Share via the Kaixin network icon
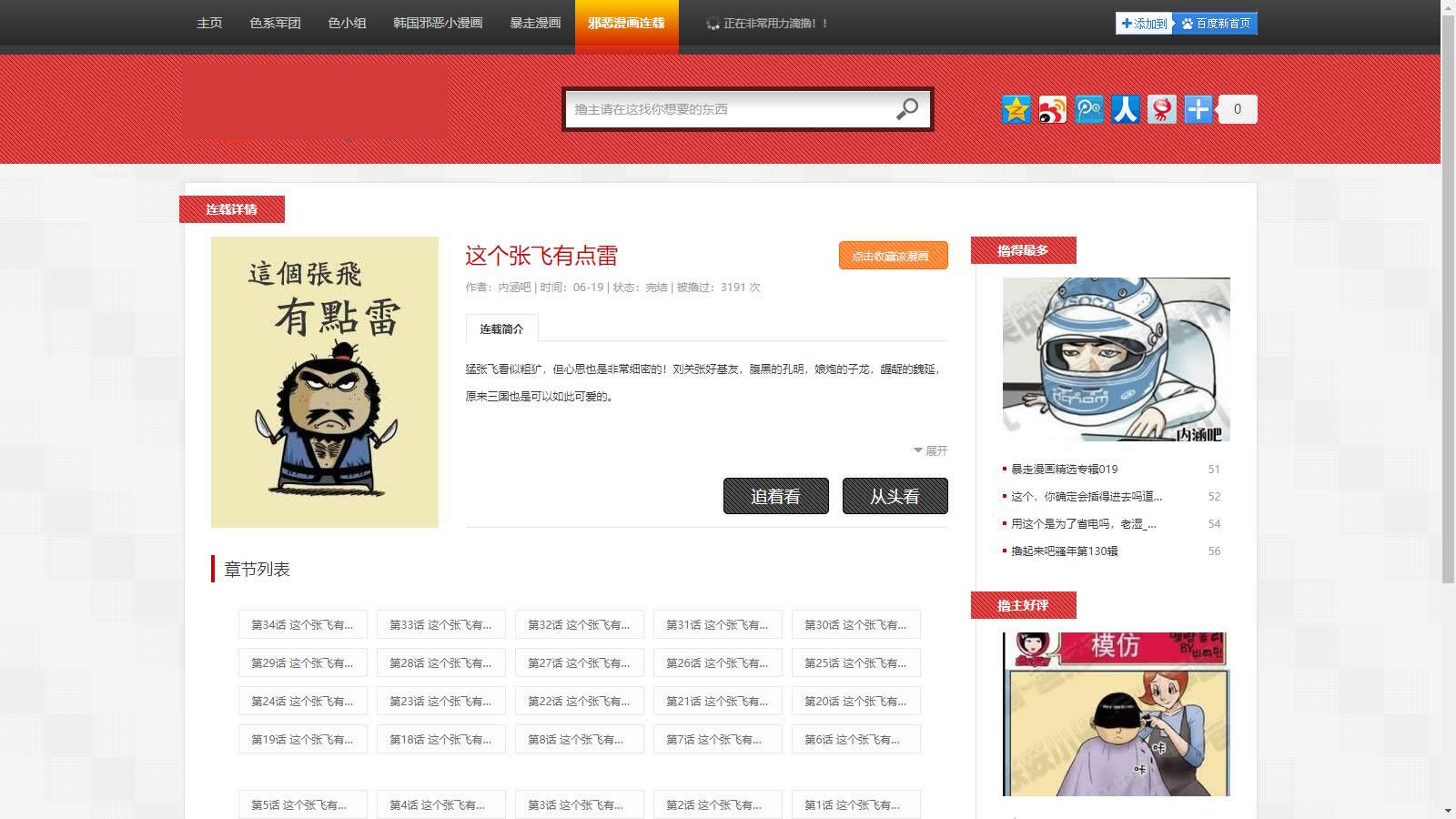Viewport: 1456px width, 819px height. [x=1161, y=109]
